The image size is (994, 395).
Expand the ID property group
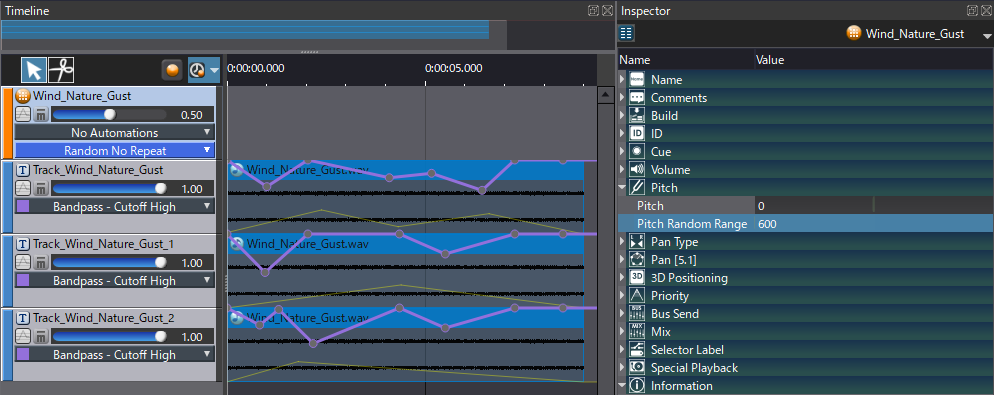point(622,134)
